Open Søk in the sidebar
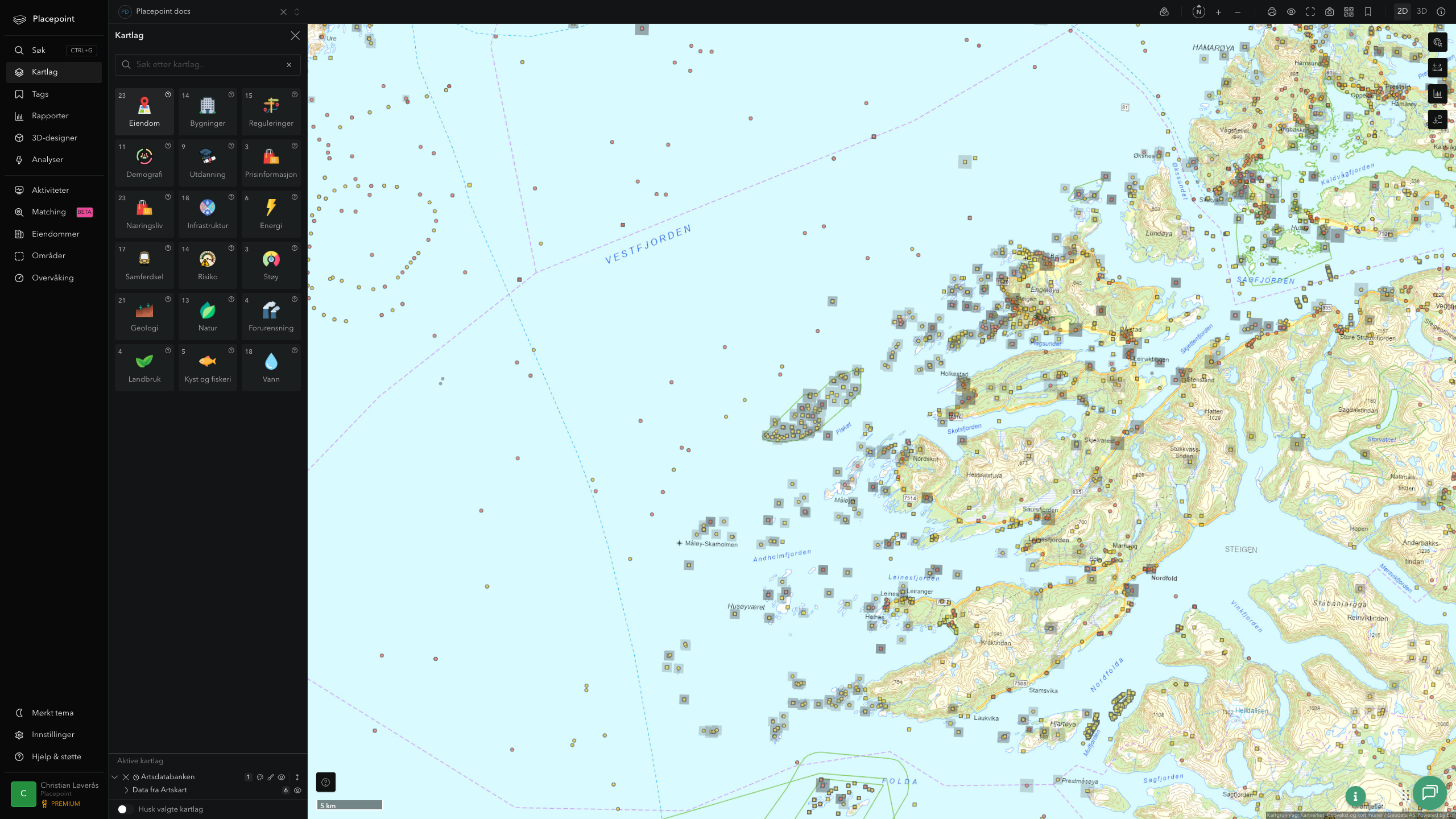1456x819 pixels. tap(54, 50)
